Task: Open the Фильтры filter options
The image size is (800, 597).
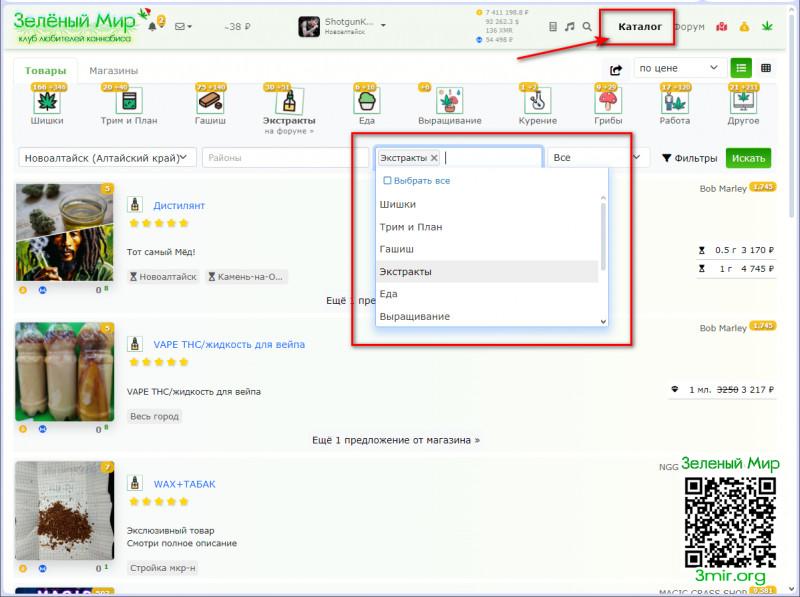Action: (689, 158)
